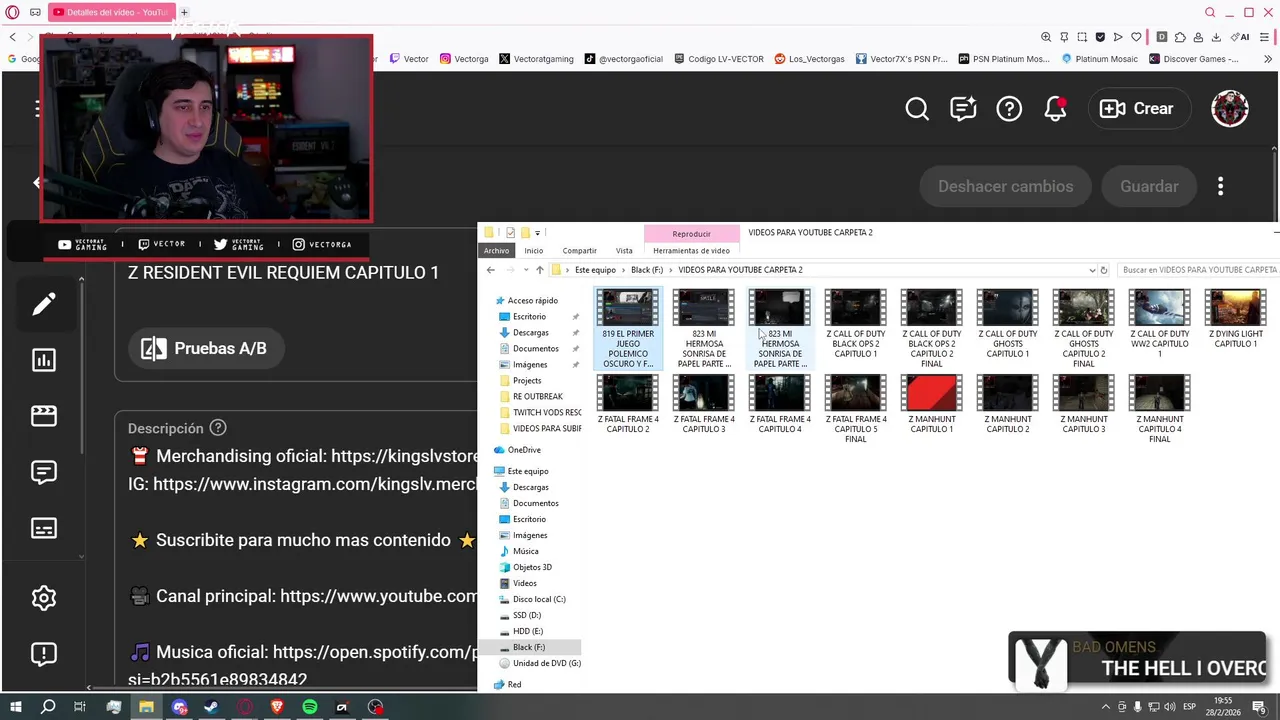The image size is (1280, 720).
Task: Expand the Explorer address path dropdown
Action: point(1091,270)
